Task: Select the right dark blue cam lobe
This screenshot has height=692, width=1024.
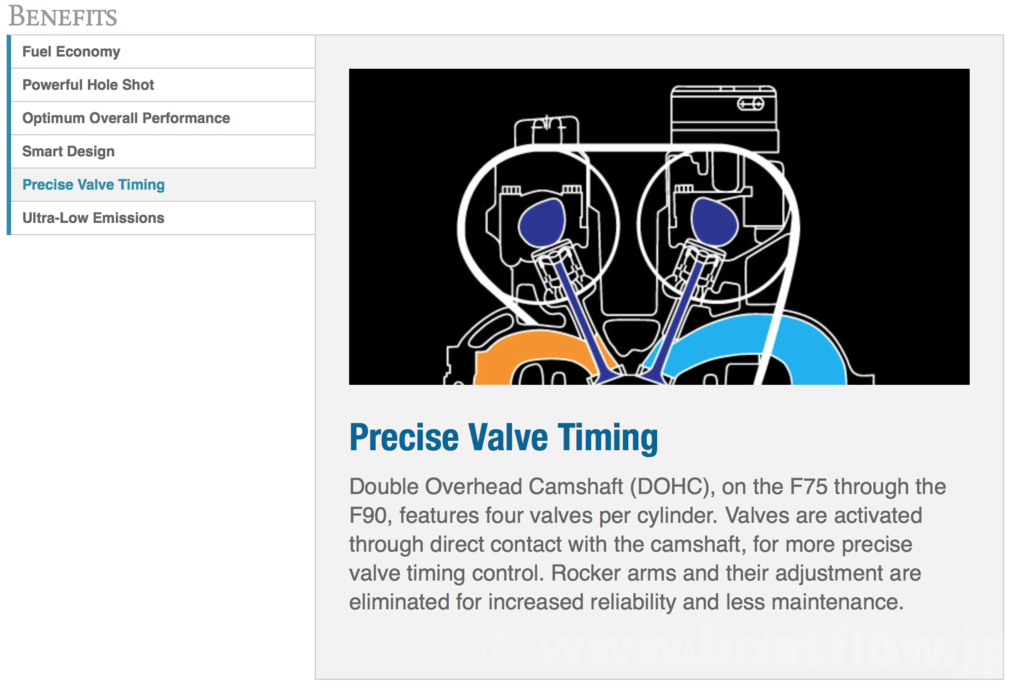Action: (713, 219)
